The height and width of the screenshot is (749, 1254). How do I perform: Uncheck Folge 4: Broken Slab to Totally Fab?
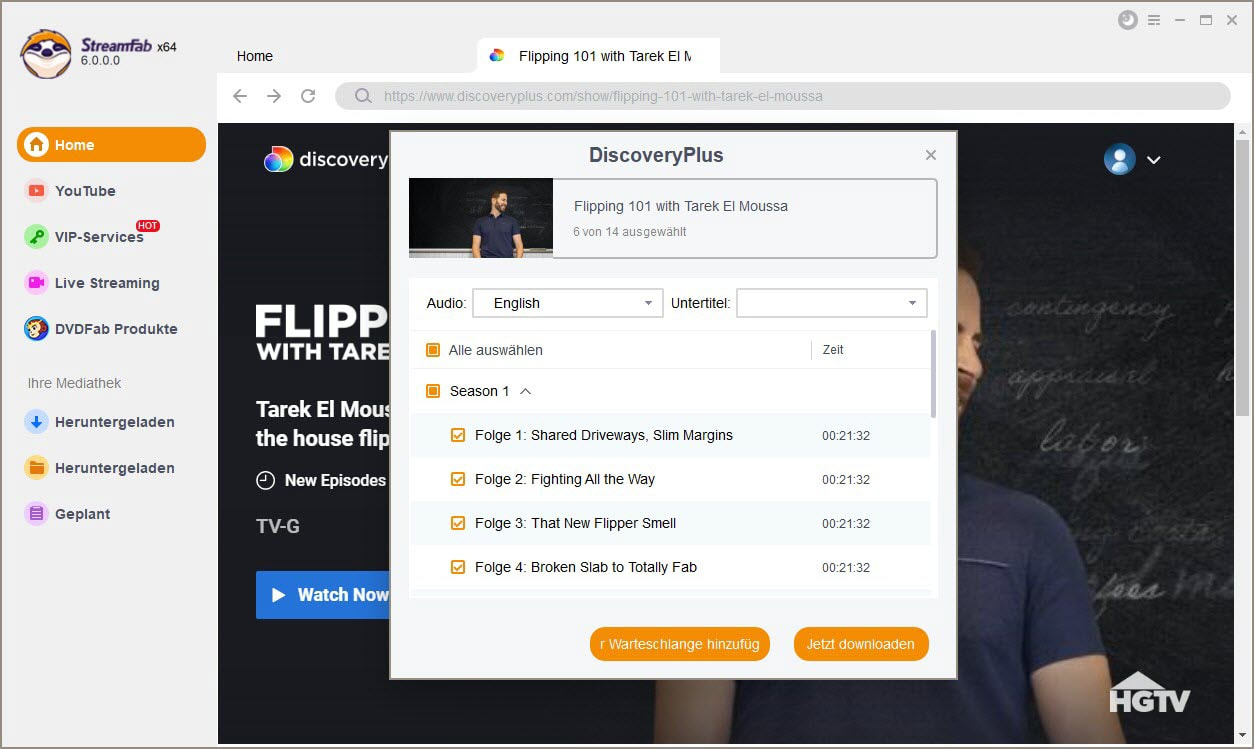tap(458, 567)
